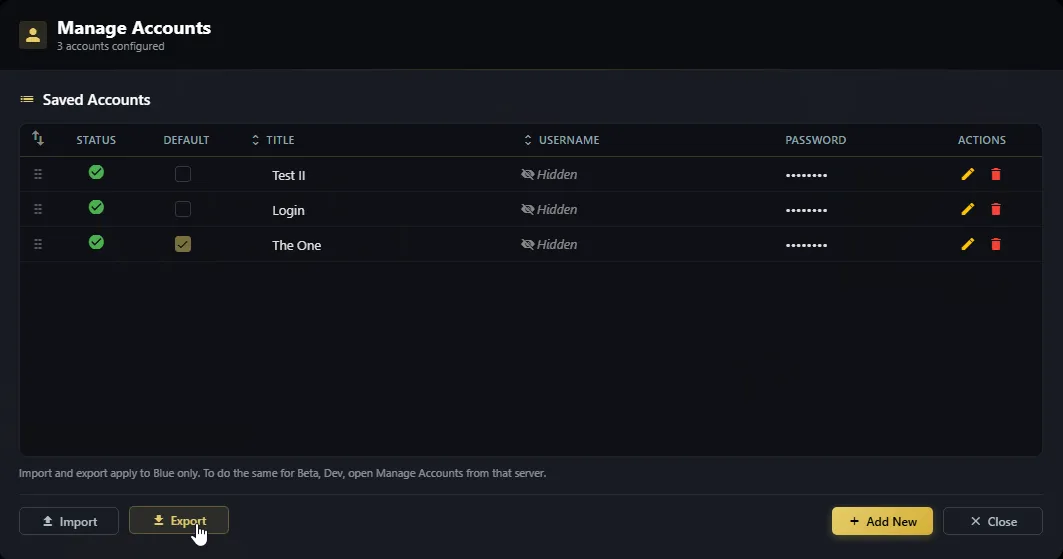
Task: Reveal hidden username for Test II
Action: (549, 174)
